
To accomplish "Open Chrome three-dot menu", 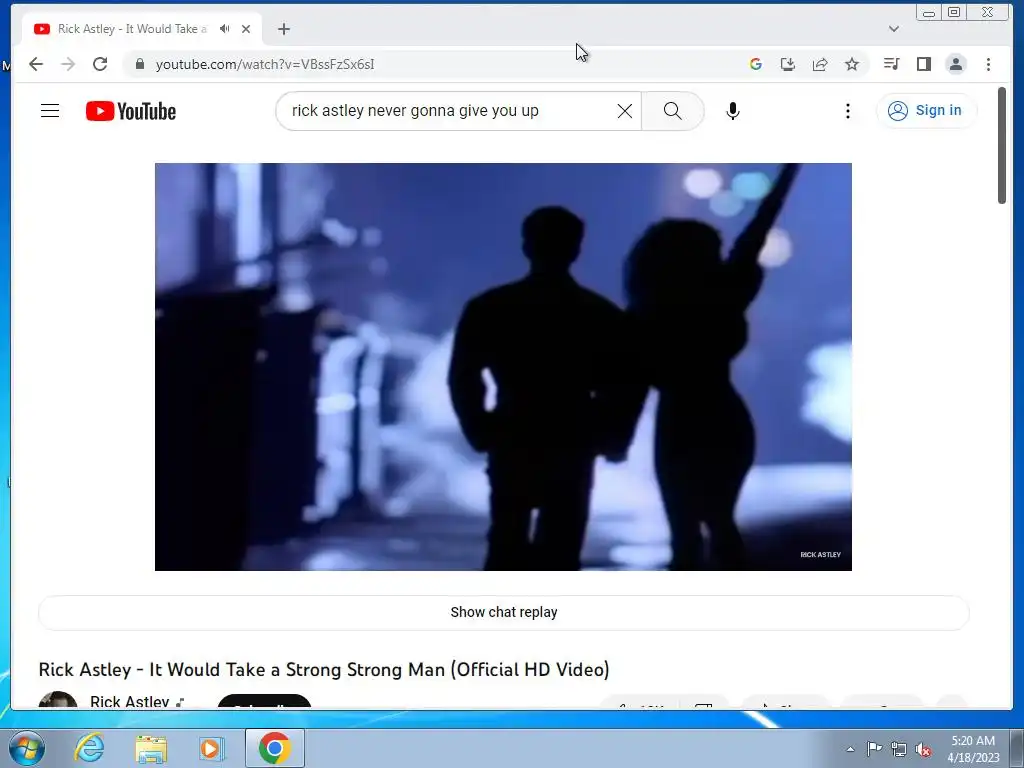I will click(x=988, y=64).
